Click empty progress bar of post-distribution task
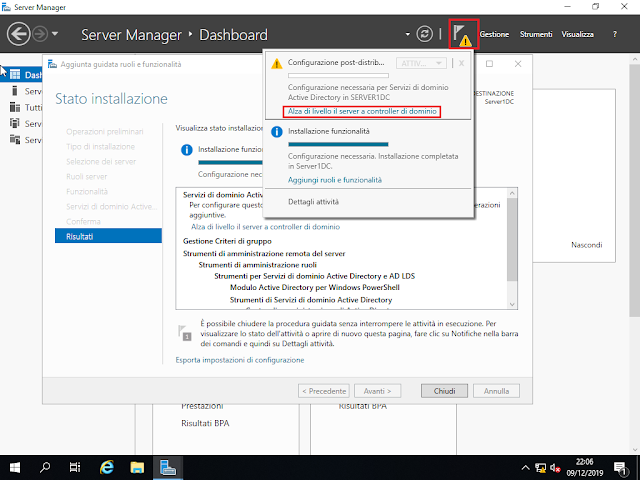 338,76
